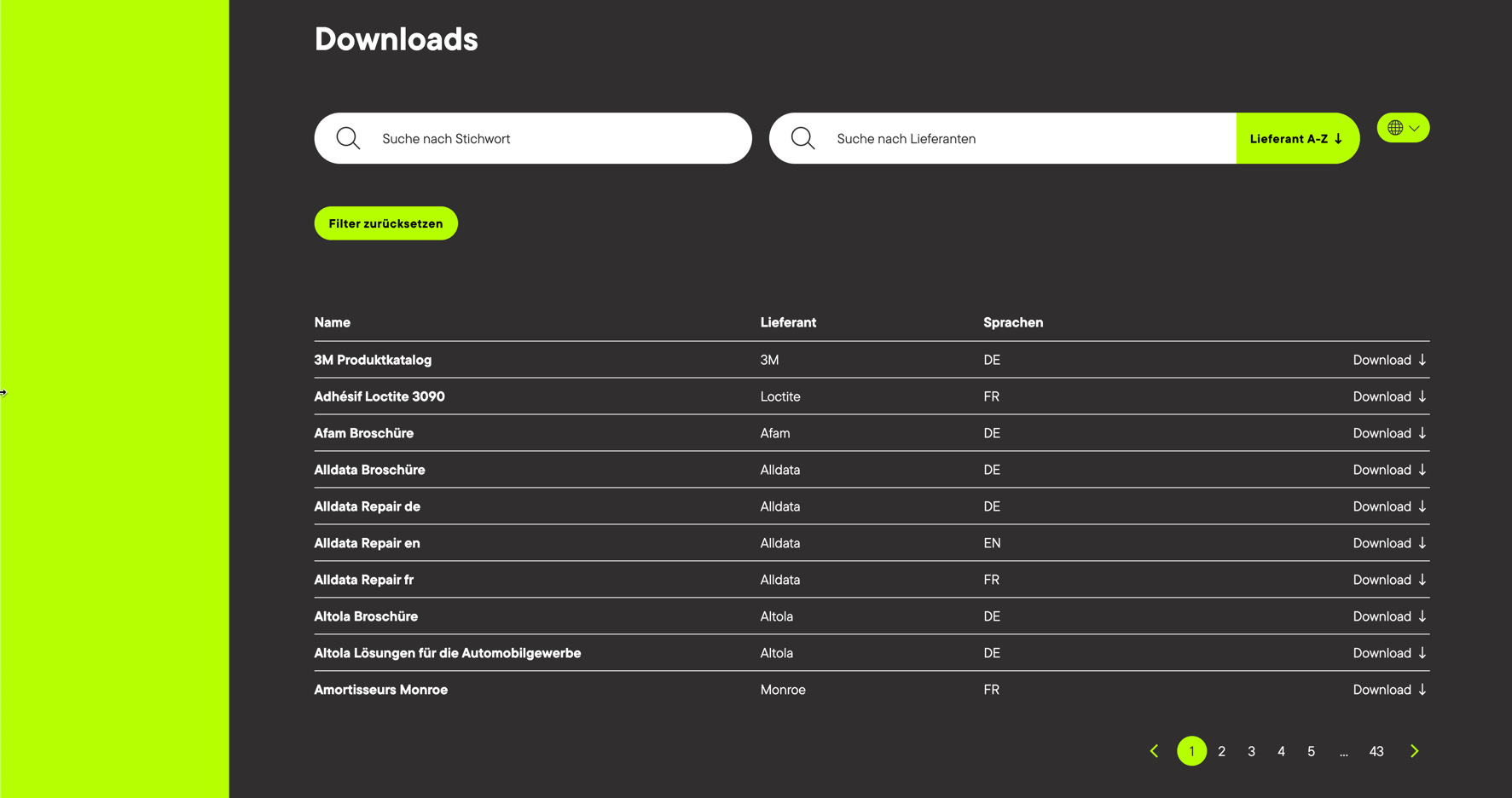
Task: Click the Lieferant column header
Action: coord(788,322)
